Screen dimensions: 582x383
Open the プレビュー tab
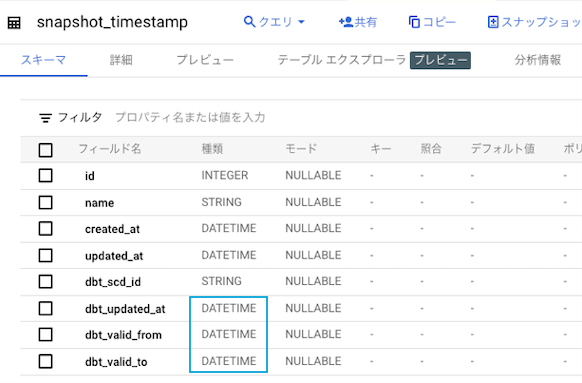(x=205, y=60)
